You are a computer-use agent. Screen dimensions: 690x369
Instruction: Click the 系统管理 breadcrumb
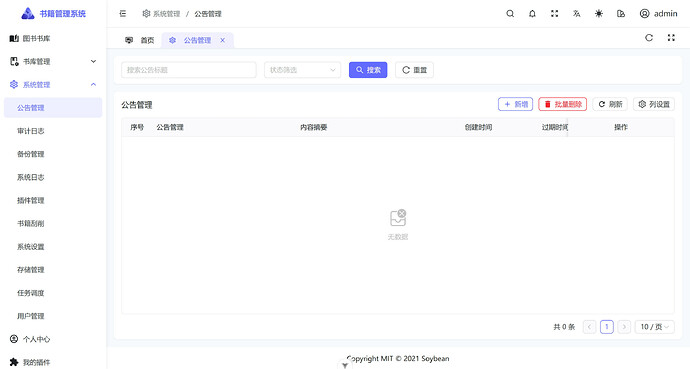pos(161,14)
